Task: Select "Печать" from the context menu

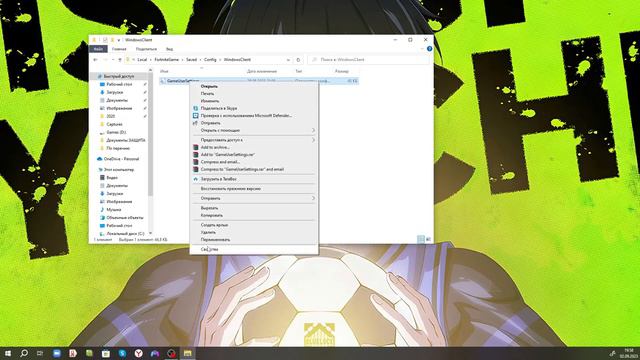Action: click(207, 93)
